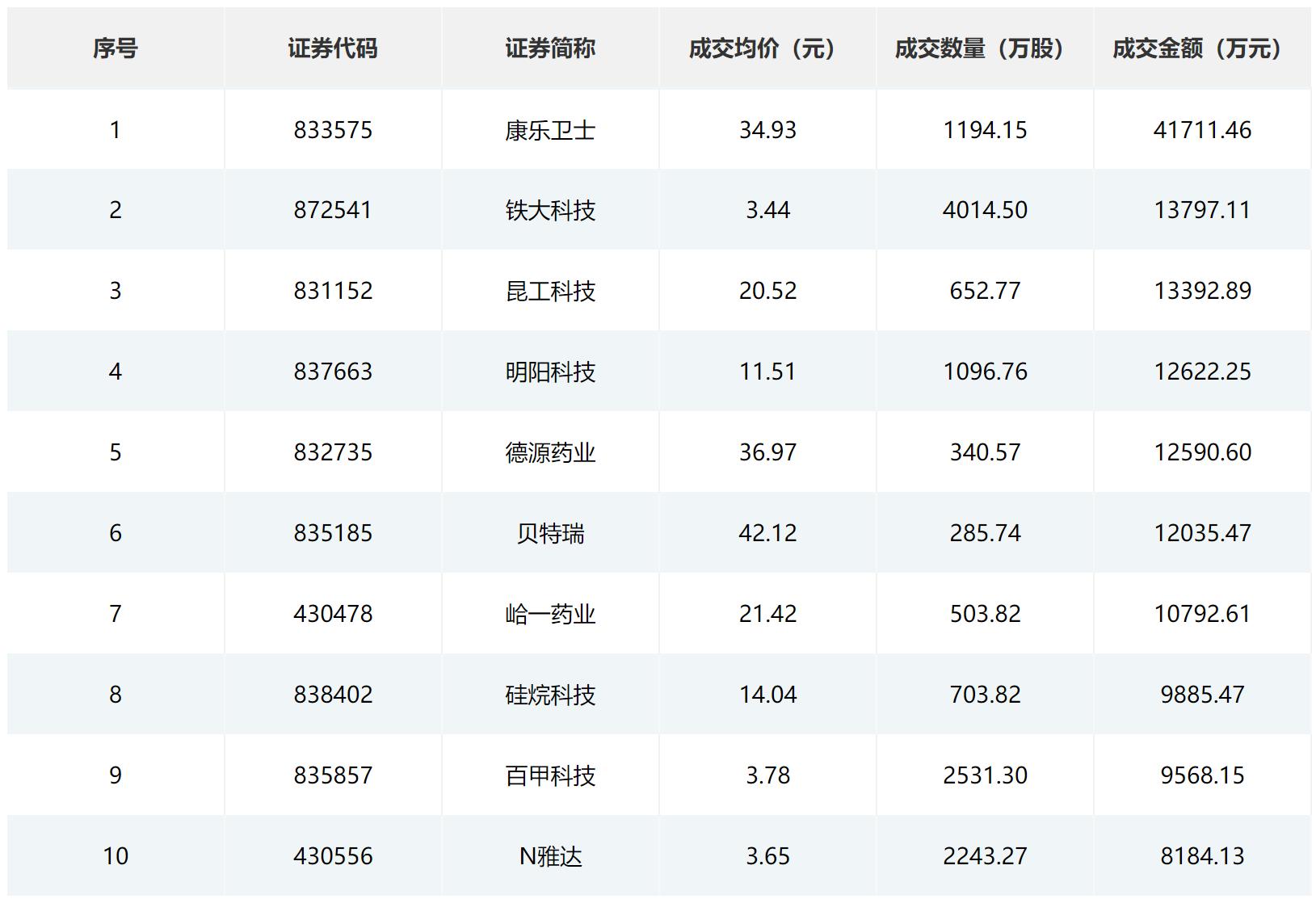Select the name 明阳科技
This screenshot has height=899, width=1316.
click(x=550, y=372)
